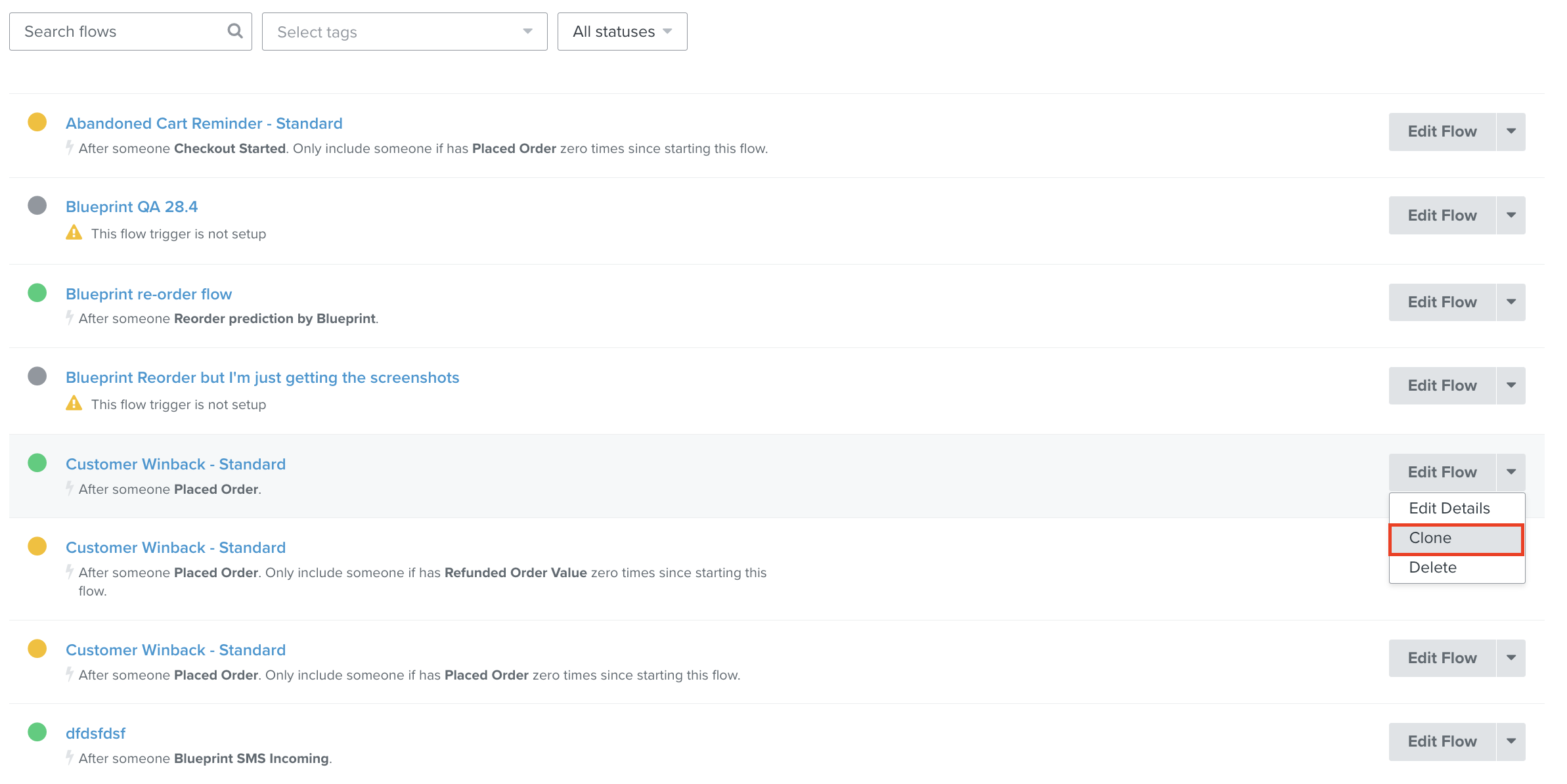Screen dimensions: 1567x784
Task: Click yellow status dot for Abandoned Cart Reminder
Action: click(37, 122)
